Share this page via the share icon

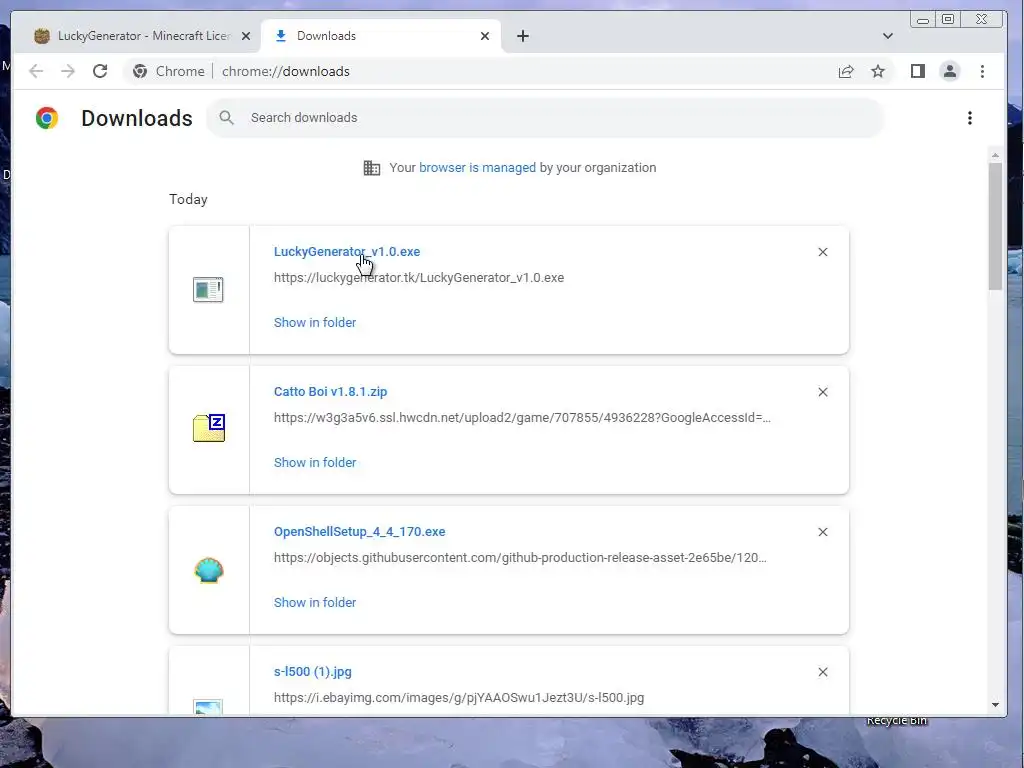846,71
